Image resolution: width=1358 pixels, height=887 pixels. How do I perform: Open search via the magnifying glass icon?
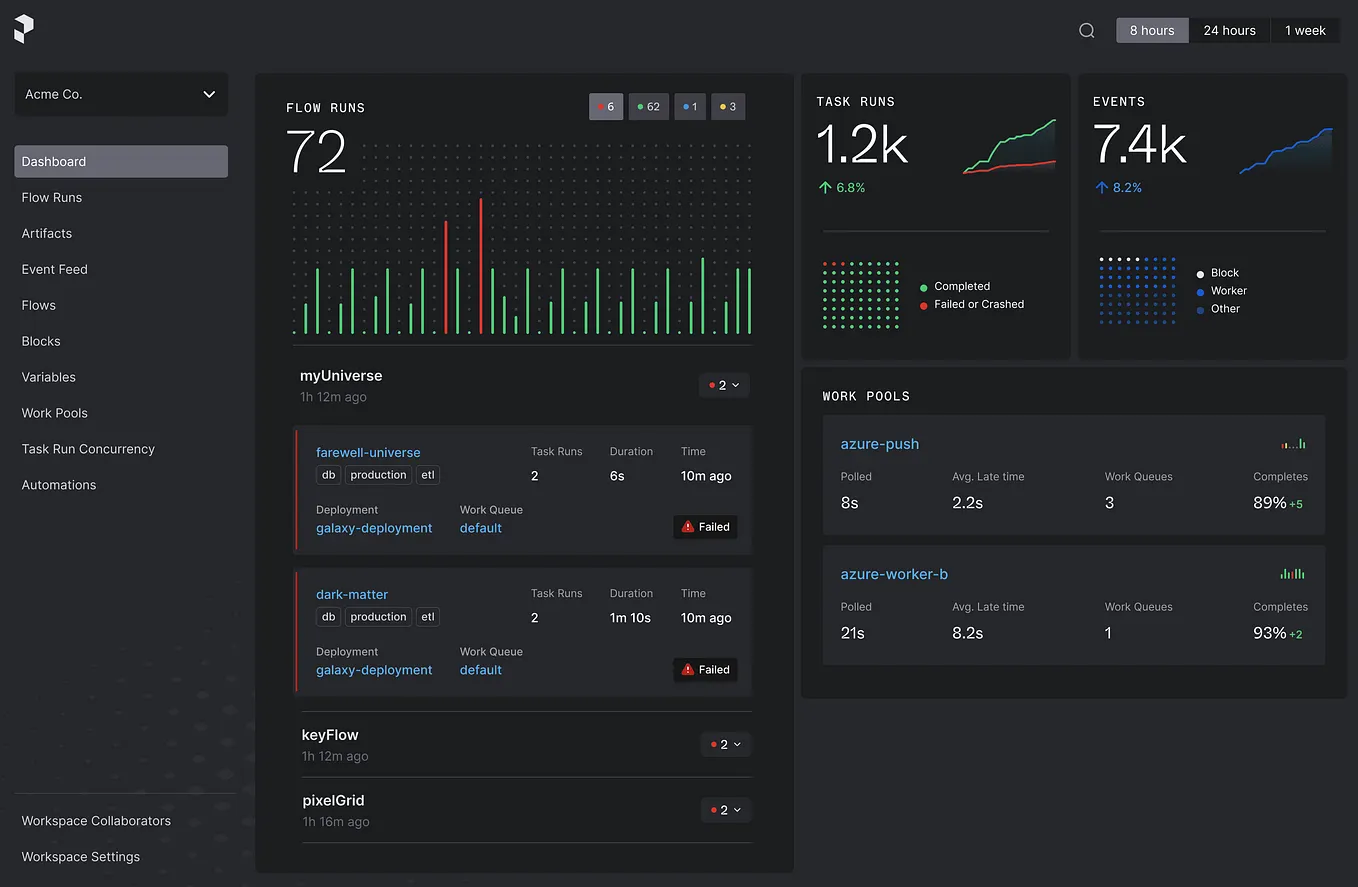pyautogui.click(x=1087, y=30)
